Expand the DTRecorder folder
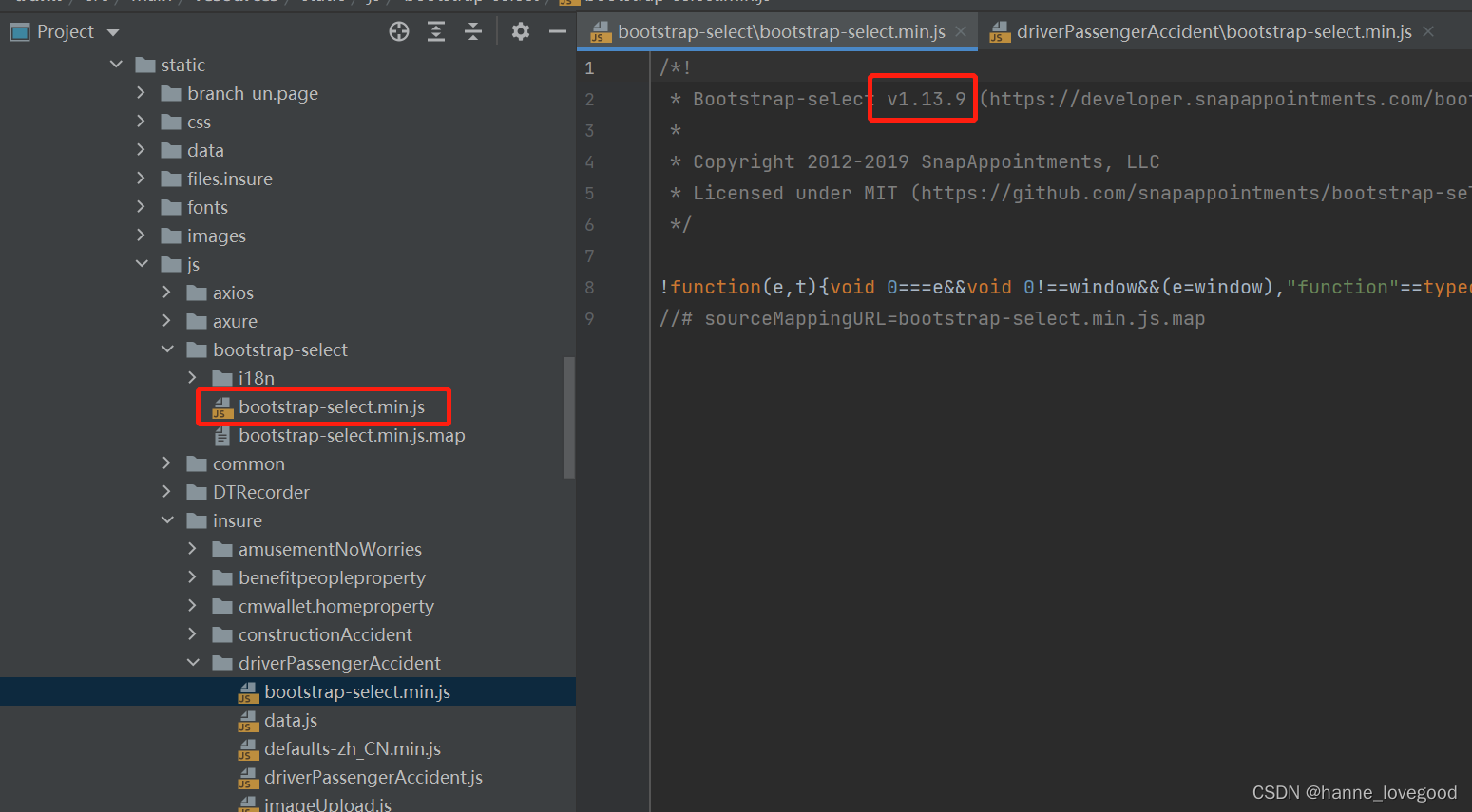Image resolution: width=1472 pixels, height=812 pixels. pos(167,492)
